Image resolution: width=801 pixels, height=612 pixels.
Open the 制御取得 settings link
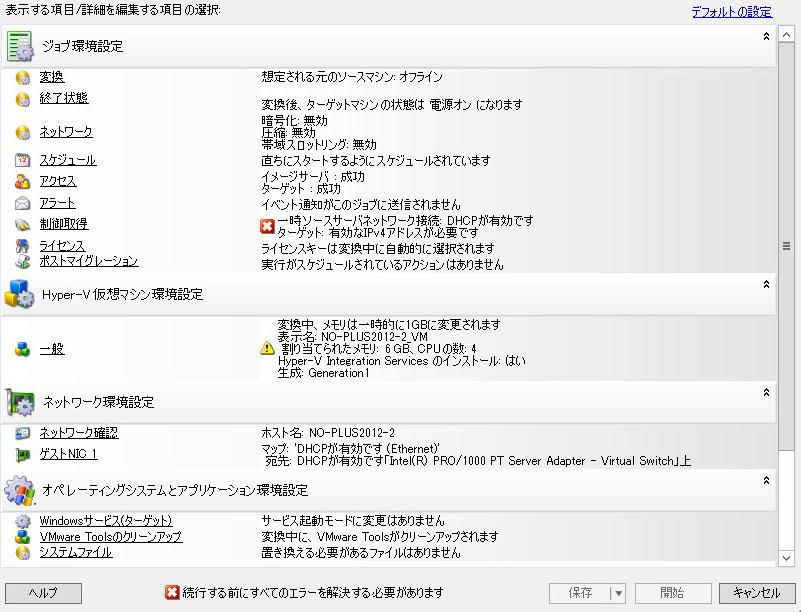tap(64, 224)
